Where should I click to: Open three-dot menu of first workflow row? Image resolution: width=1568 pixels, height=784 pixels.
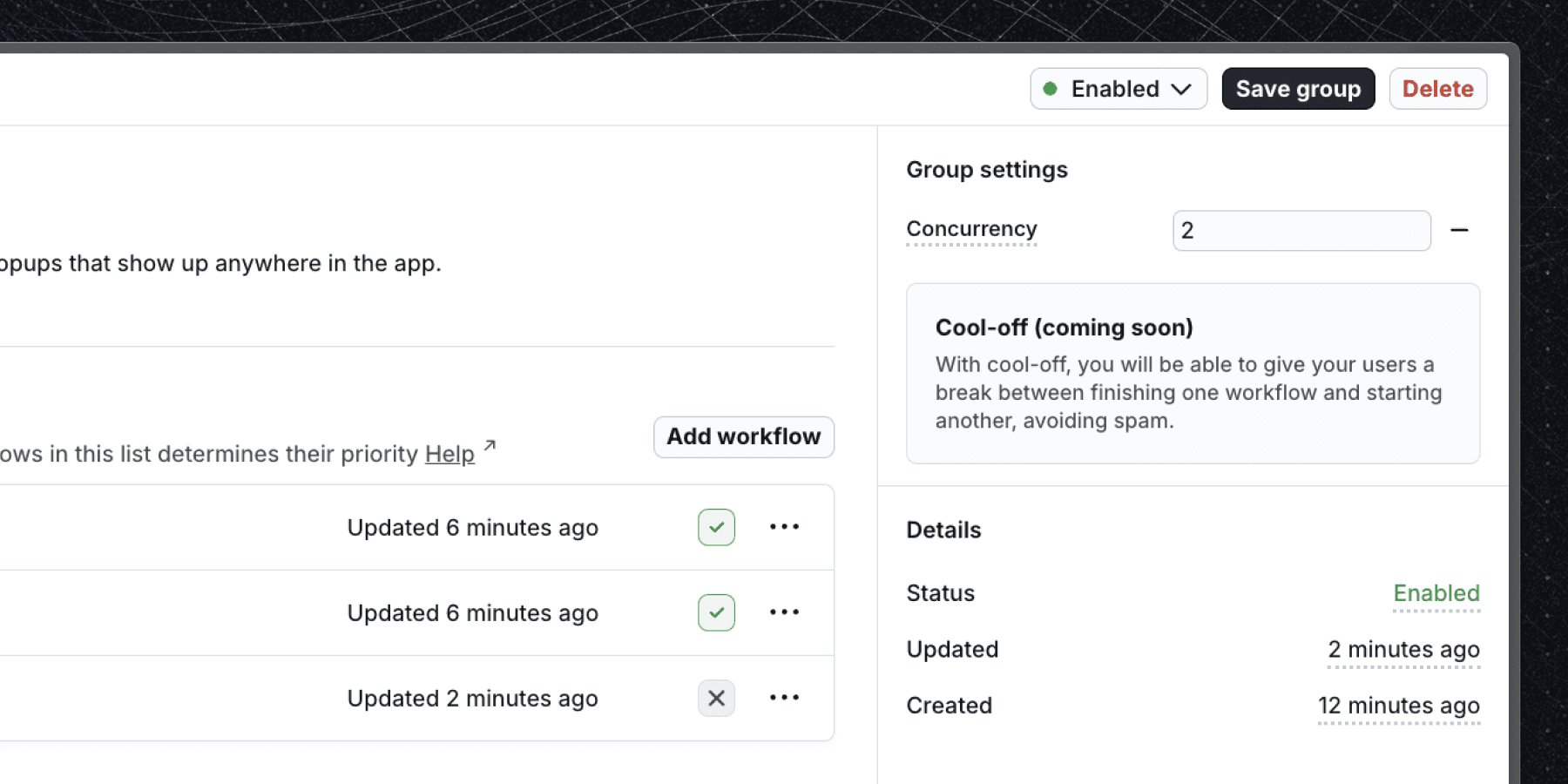coord(784,527)
